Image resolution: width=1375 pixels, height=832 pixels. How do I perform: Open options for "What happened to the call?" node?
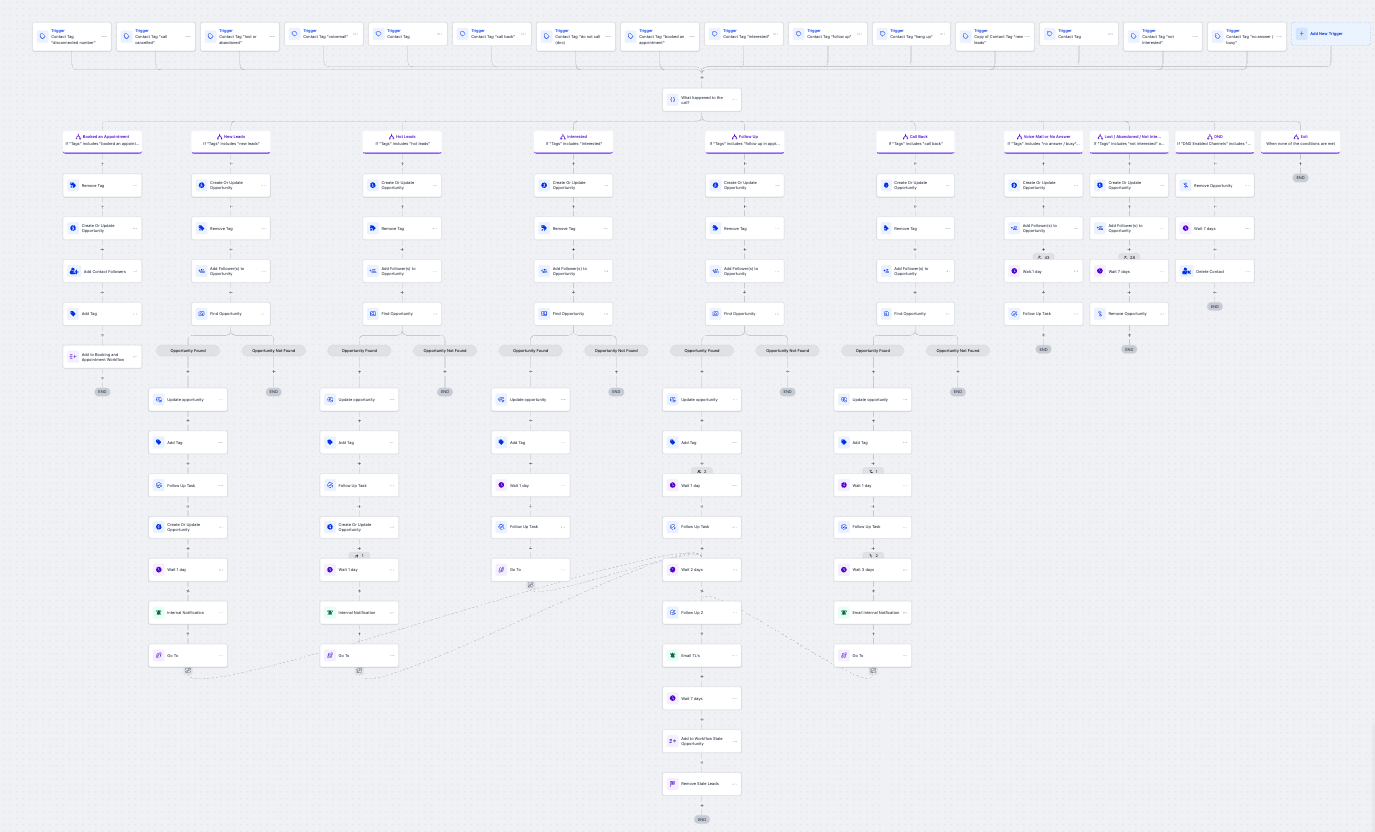(734, 100)
